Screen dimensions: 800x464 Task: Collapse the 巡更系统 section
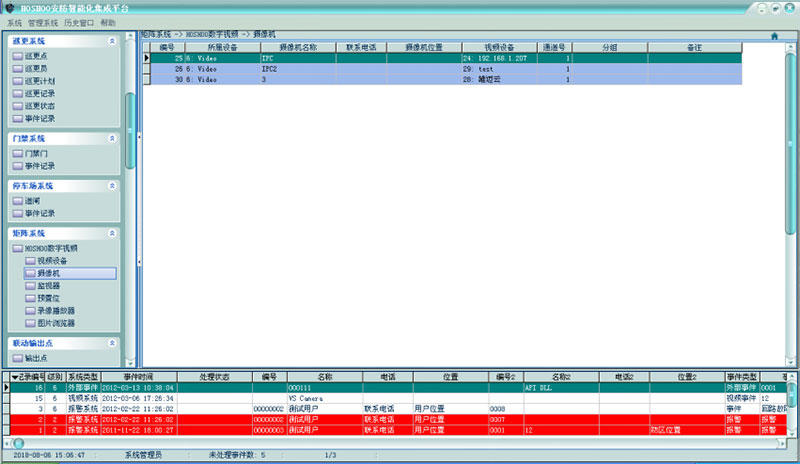click(111, 42)
